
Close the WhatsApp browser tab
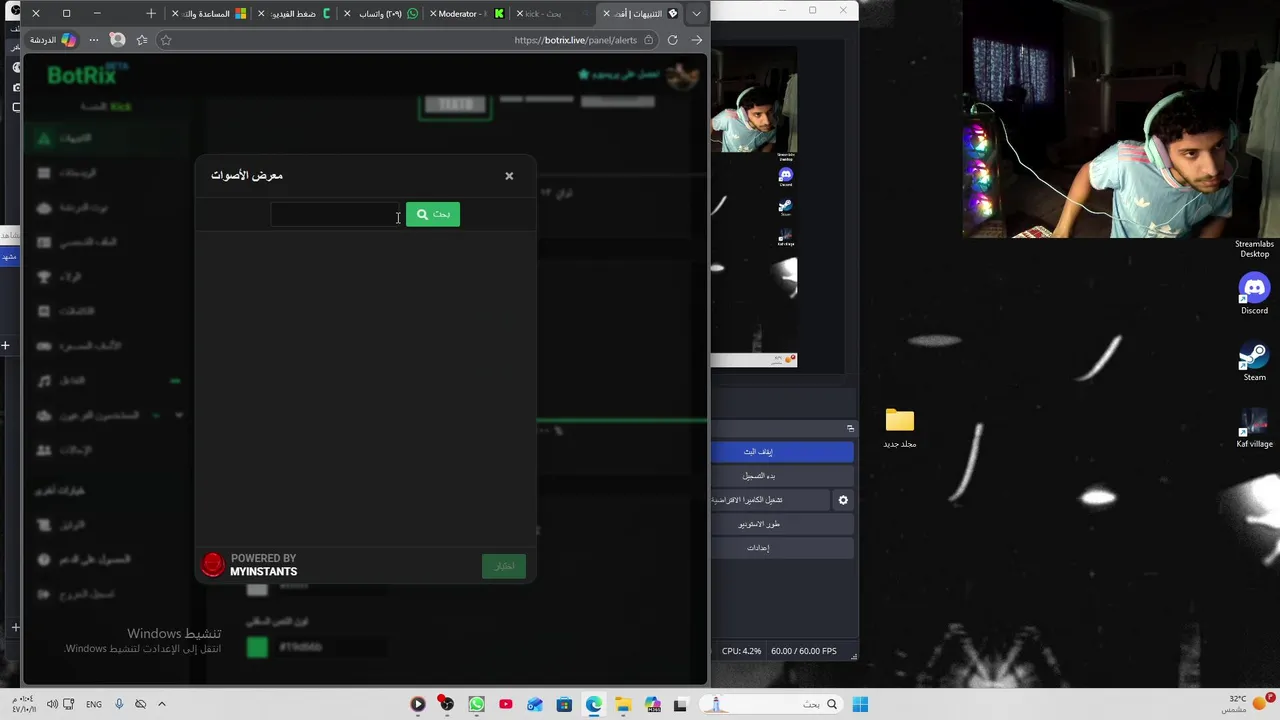point(348,14)
